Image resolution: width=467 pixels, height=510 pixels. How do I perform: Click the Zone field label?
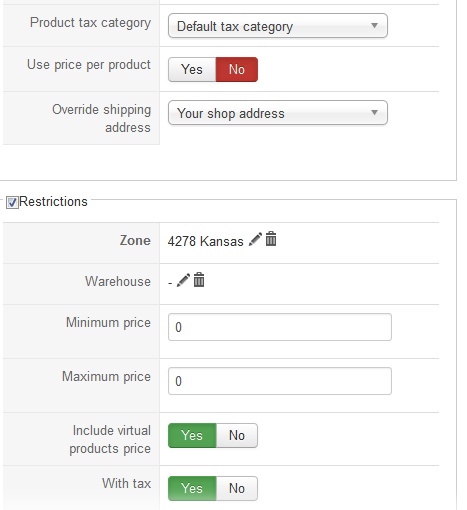pos(135,240)
